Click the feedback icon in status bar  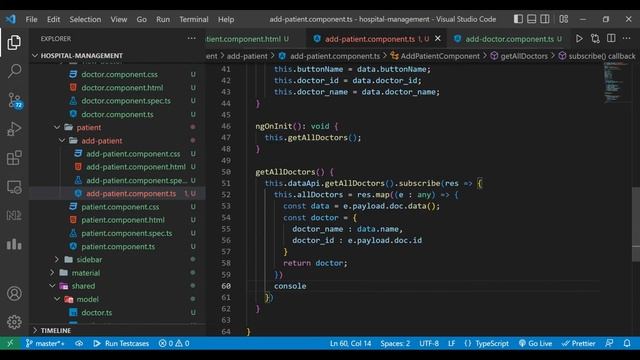[609, 343]
